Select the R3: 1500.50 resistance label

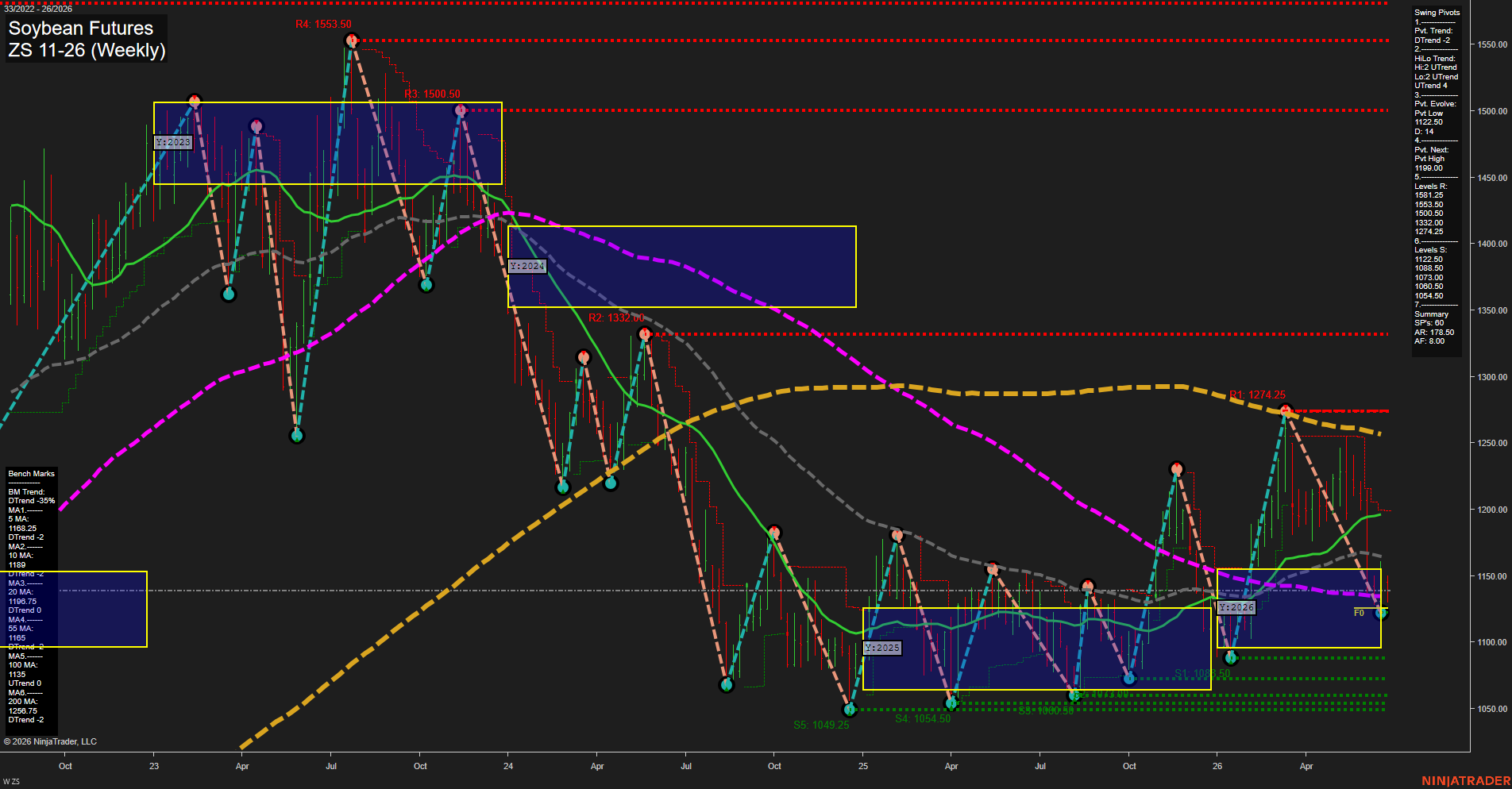click(x=432, y=94)
